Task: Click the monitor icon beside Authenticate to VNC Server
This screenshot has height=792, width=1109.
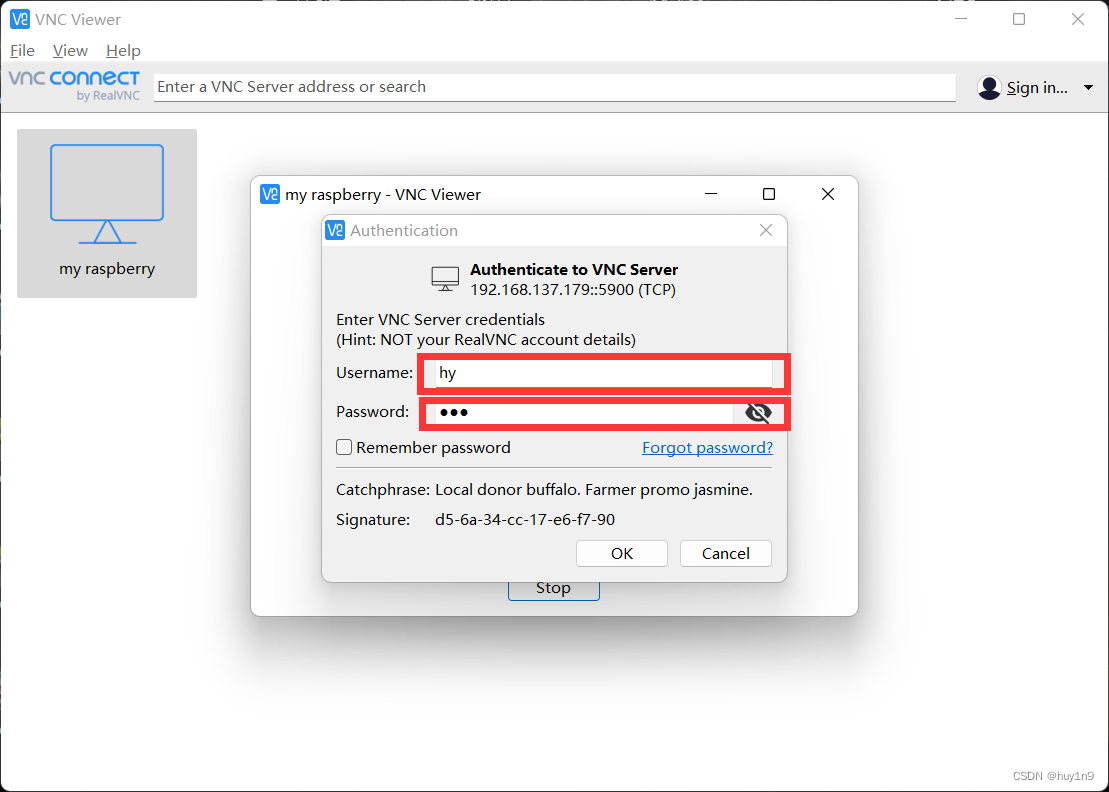Action: coord(445,279)
